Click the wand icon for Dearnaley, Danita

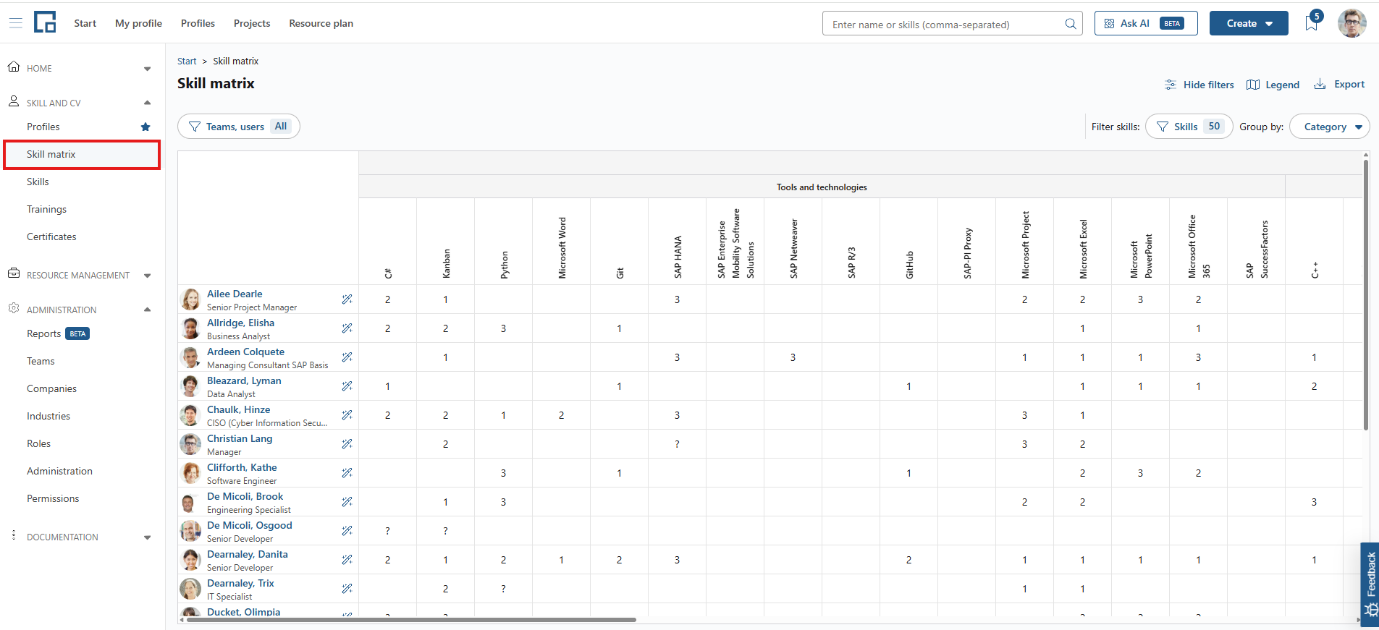click(x=347, y=560)
